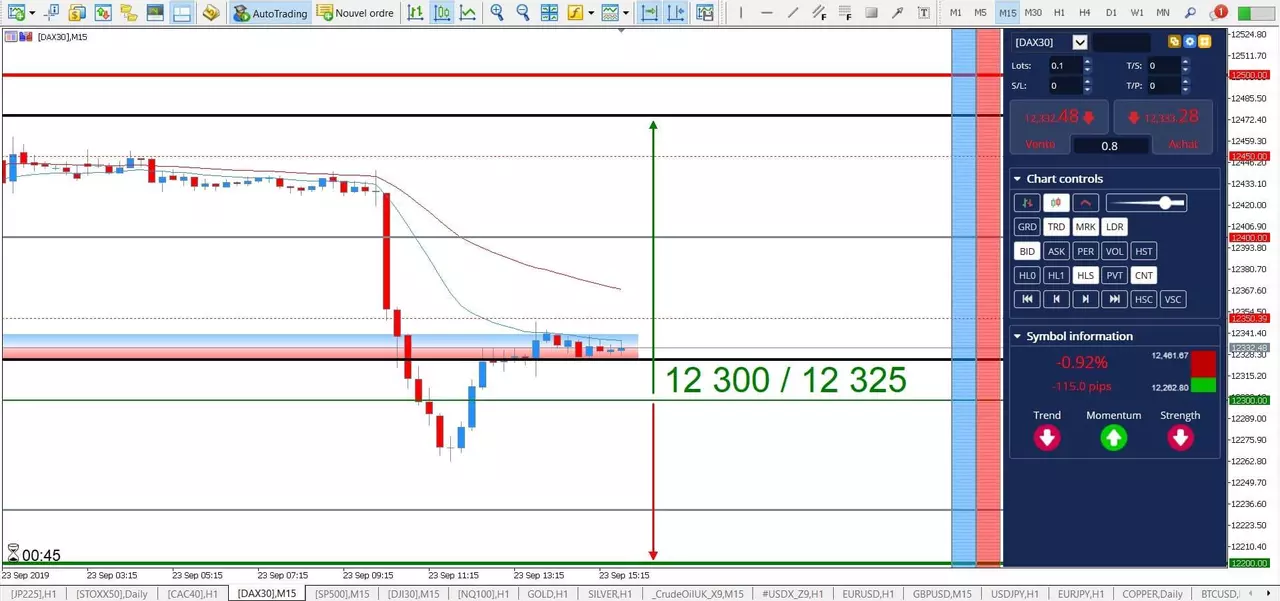Collapse the Chart controls section
1280x601 pixels.
tap(1017, 179)
